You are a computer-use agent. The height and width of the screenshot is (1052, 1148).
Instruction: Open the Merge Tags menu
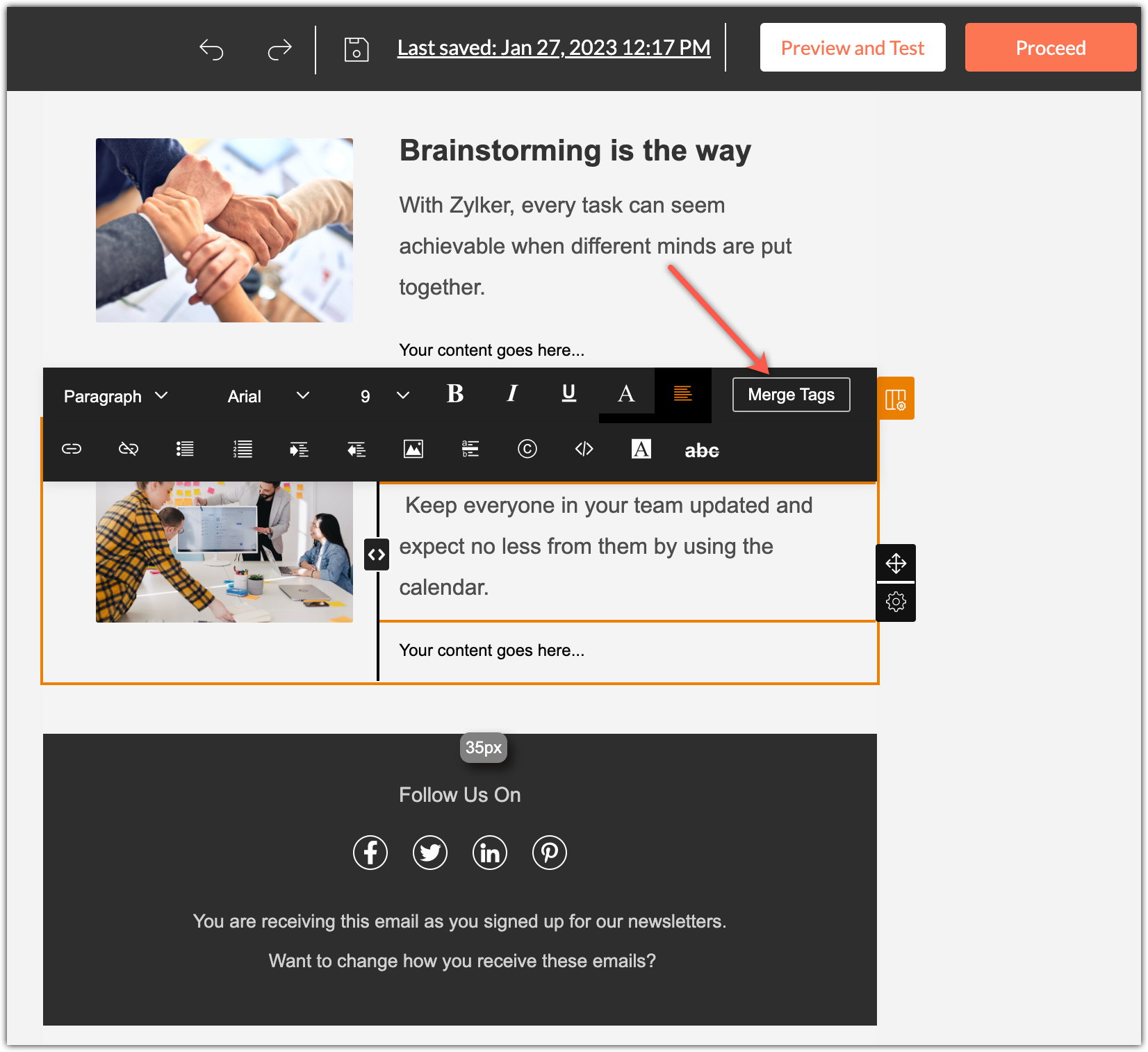792,395
